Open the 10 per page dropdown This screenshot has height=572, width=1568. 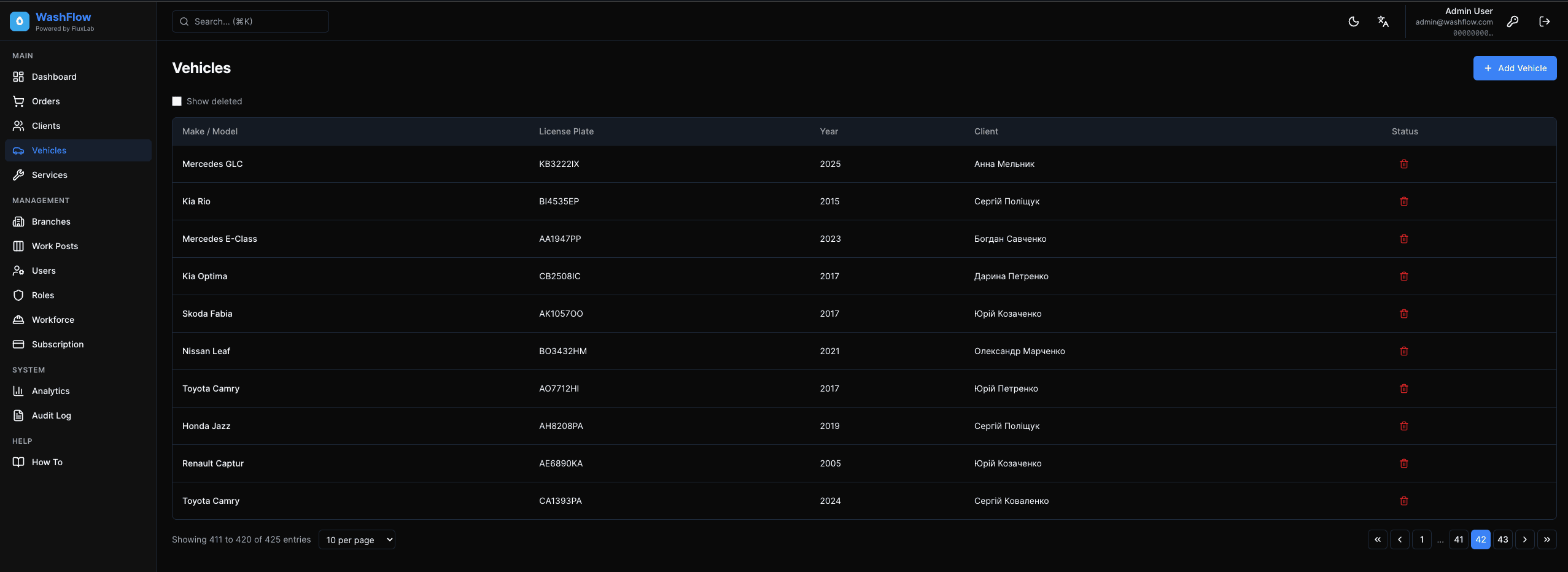(357, 539)
